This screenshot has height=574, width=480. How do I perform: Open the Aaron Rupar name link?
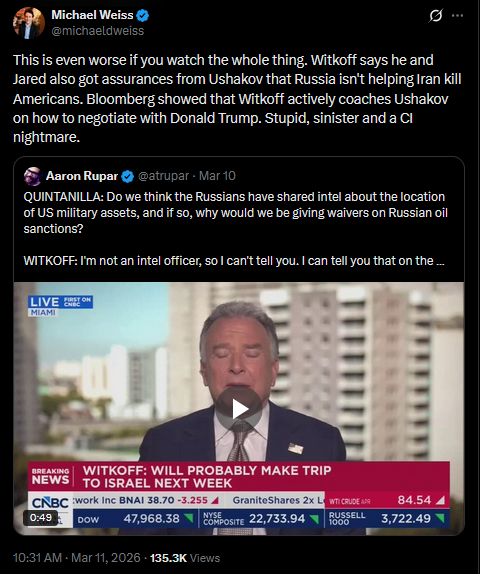(82, 176)
